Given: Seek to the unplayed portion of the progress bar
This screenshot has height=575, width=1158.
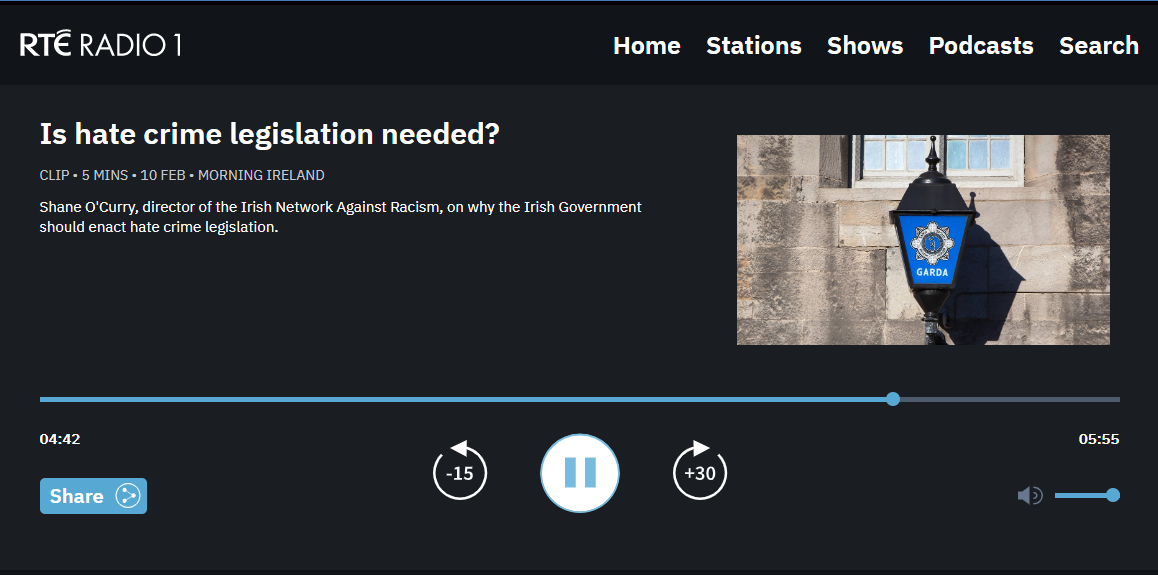Looking at the screenshot, I should pyautogui.click(x=1010, y=399).
